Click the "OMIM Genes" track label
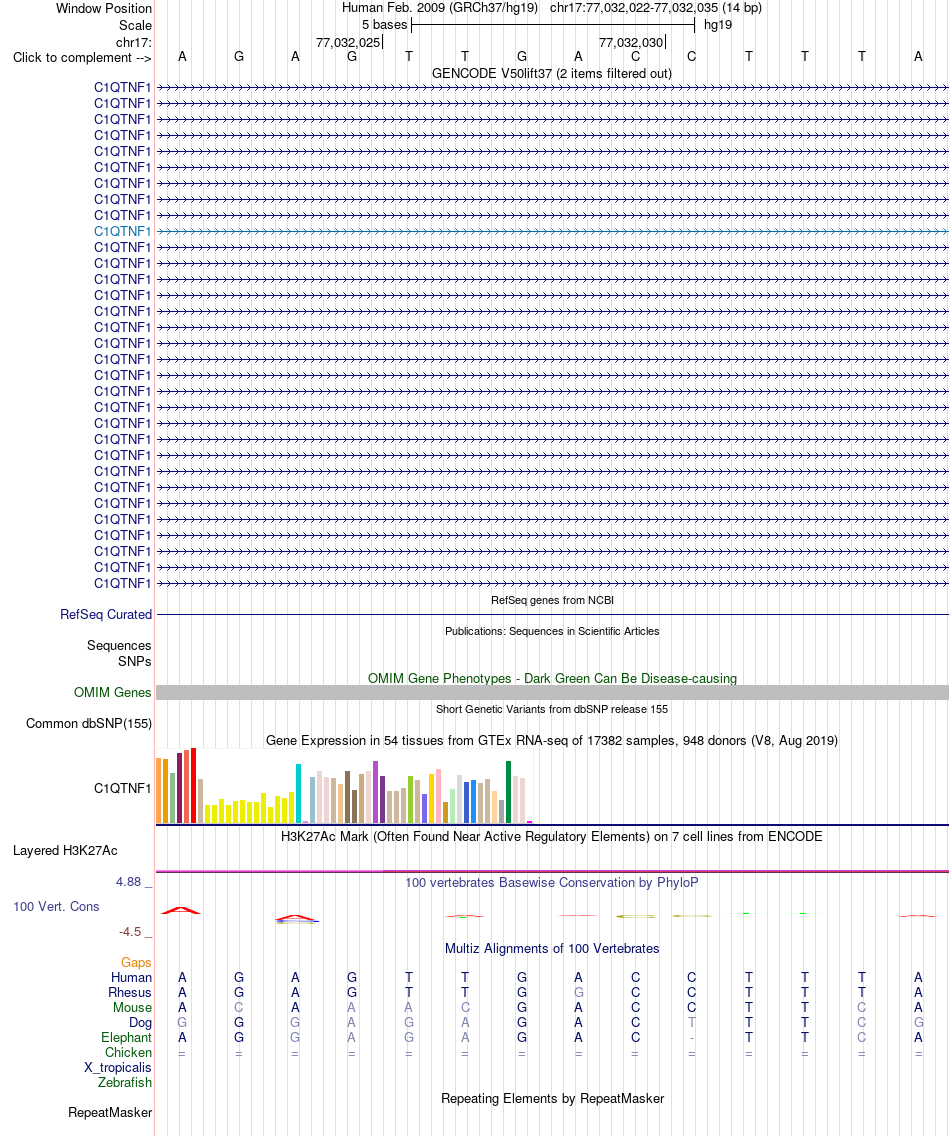Viewport: 950px width, 1136px height. pos(112,693)
